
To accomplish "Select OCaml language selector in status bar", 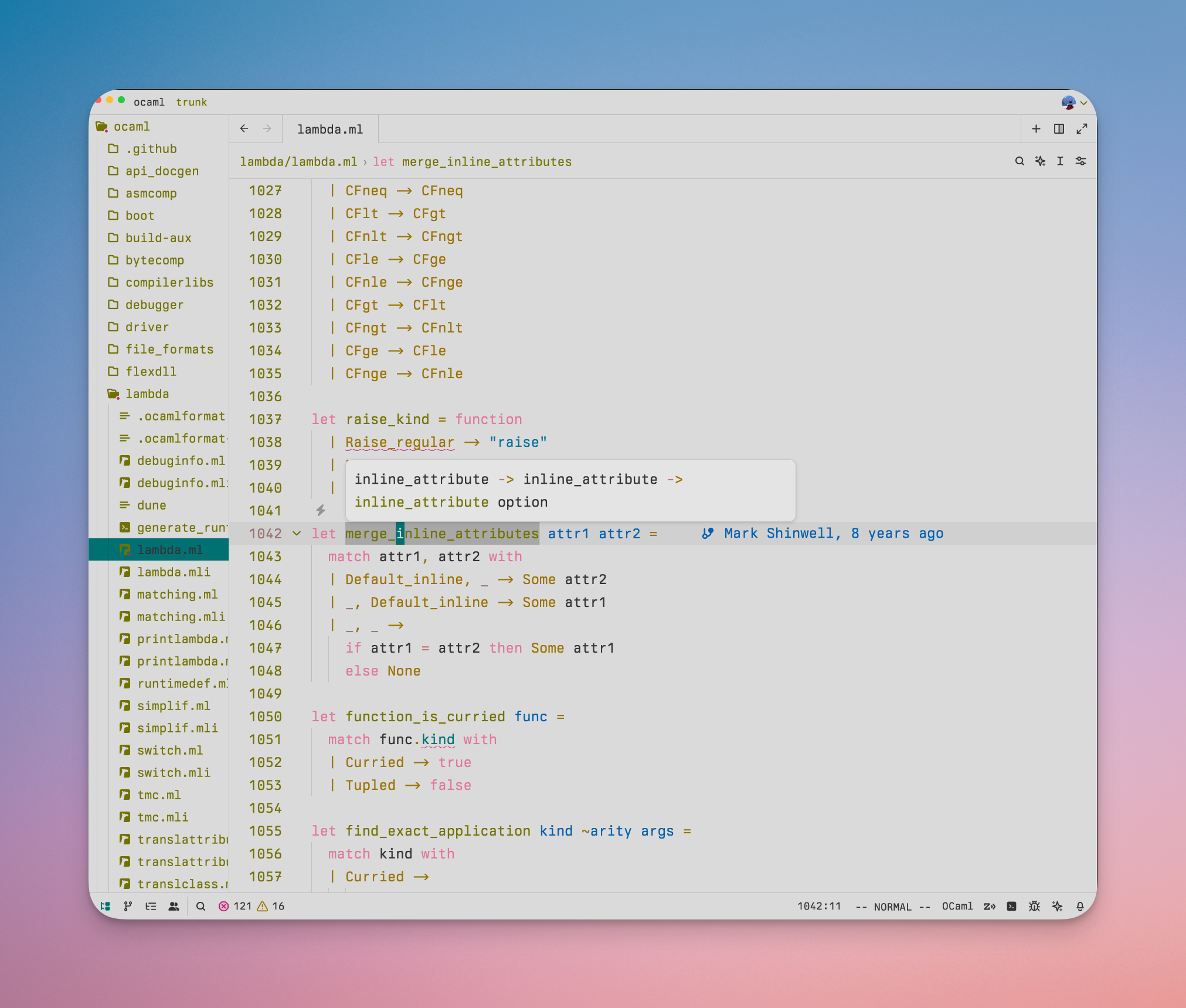I will click(957, 906).
